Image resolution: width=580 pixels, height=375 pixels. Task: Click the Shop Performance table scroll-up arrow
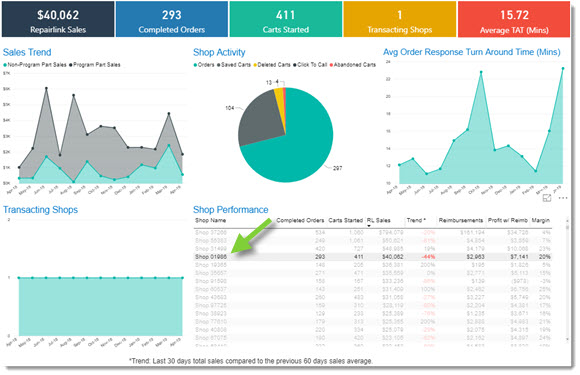pyautogui.click(x=567, y=220)
